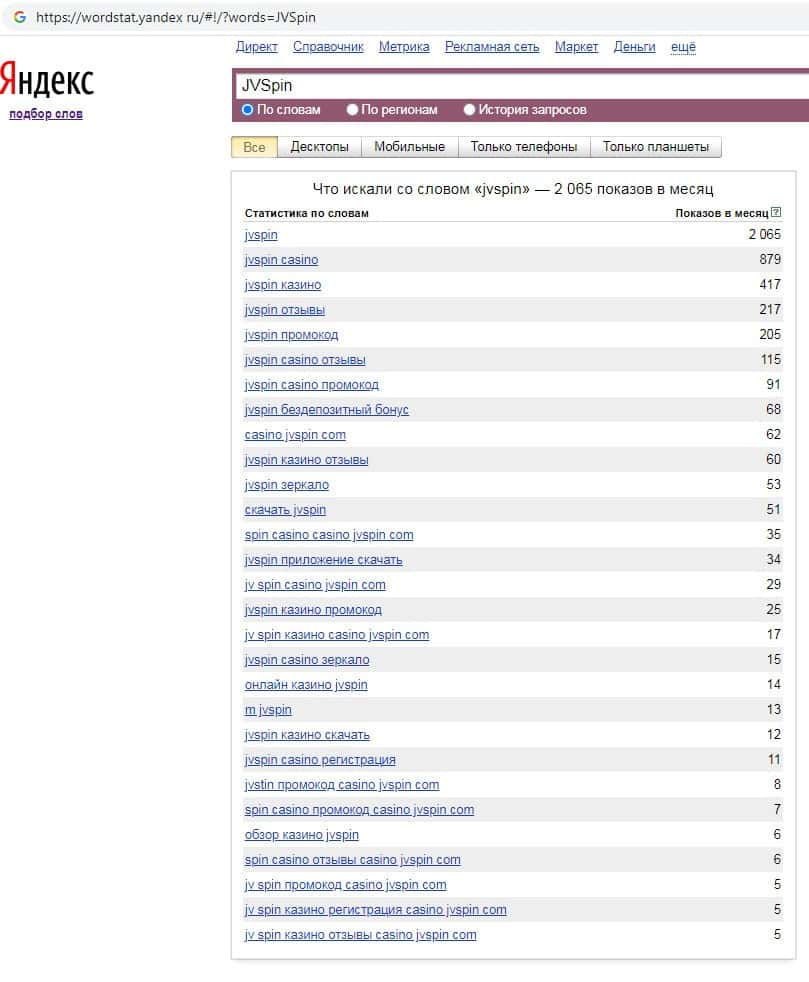Viewport: 809px width, 982px height.
Task: Open the Директ link
Action: point(257,47)
